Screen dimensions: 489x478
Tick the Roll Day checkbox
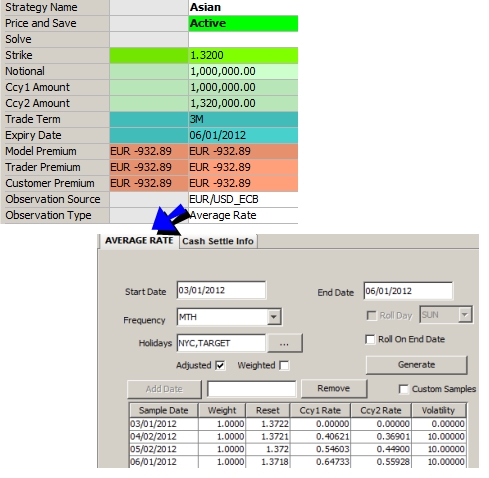tap(371, 315)
